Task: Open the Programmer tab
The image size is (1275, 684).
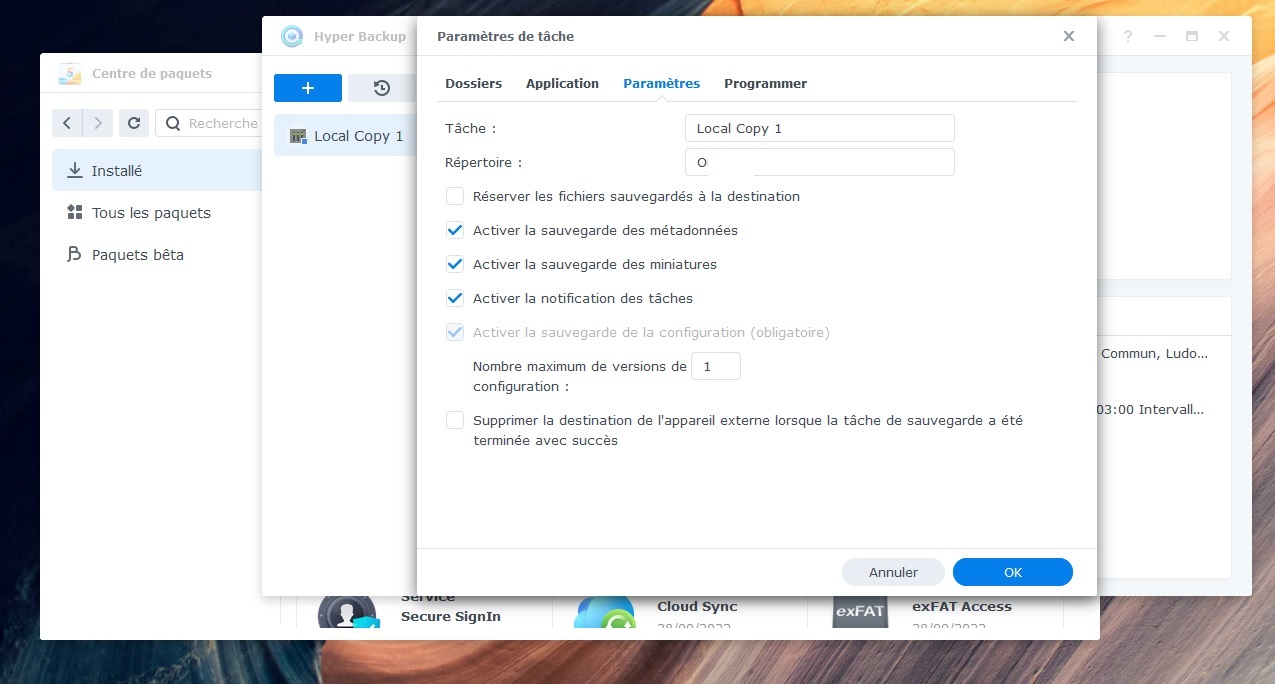Action: click(765, 83)
